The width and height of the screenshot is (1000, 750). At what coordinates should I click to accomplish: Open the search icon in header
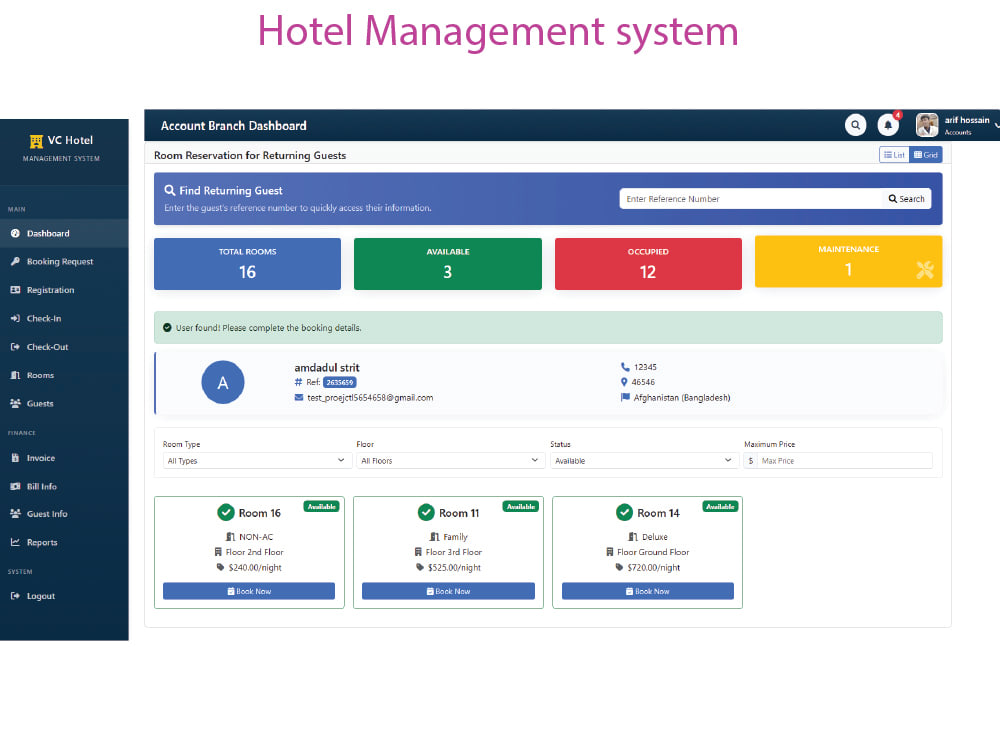[855, 125]
